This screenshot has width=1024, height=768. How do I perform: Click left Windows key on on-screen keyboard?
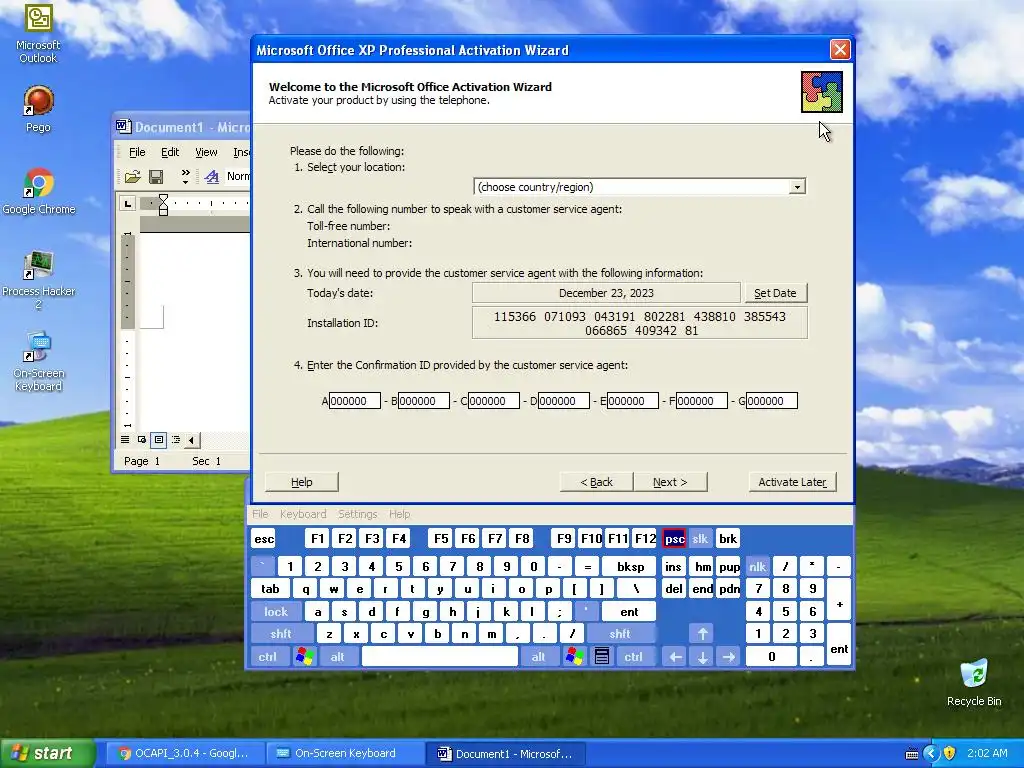pos(304,656)
